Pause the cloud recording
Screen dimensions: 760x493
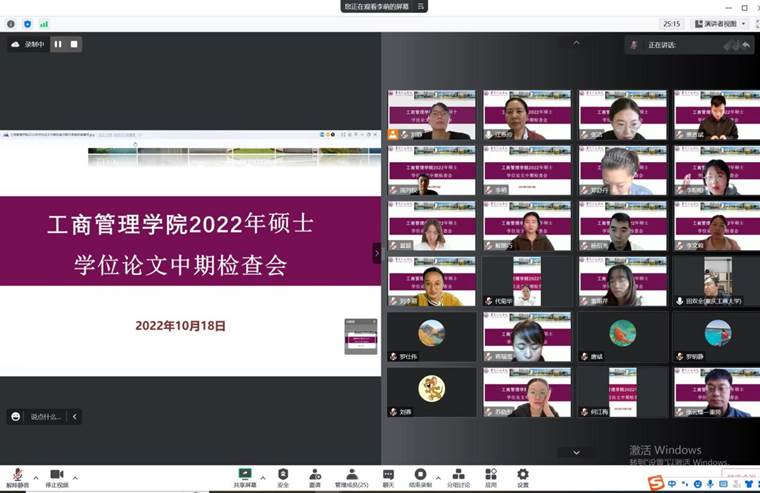click(58, 44)
